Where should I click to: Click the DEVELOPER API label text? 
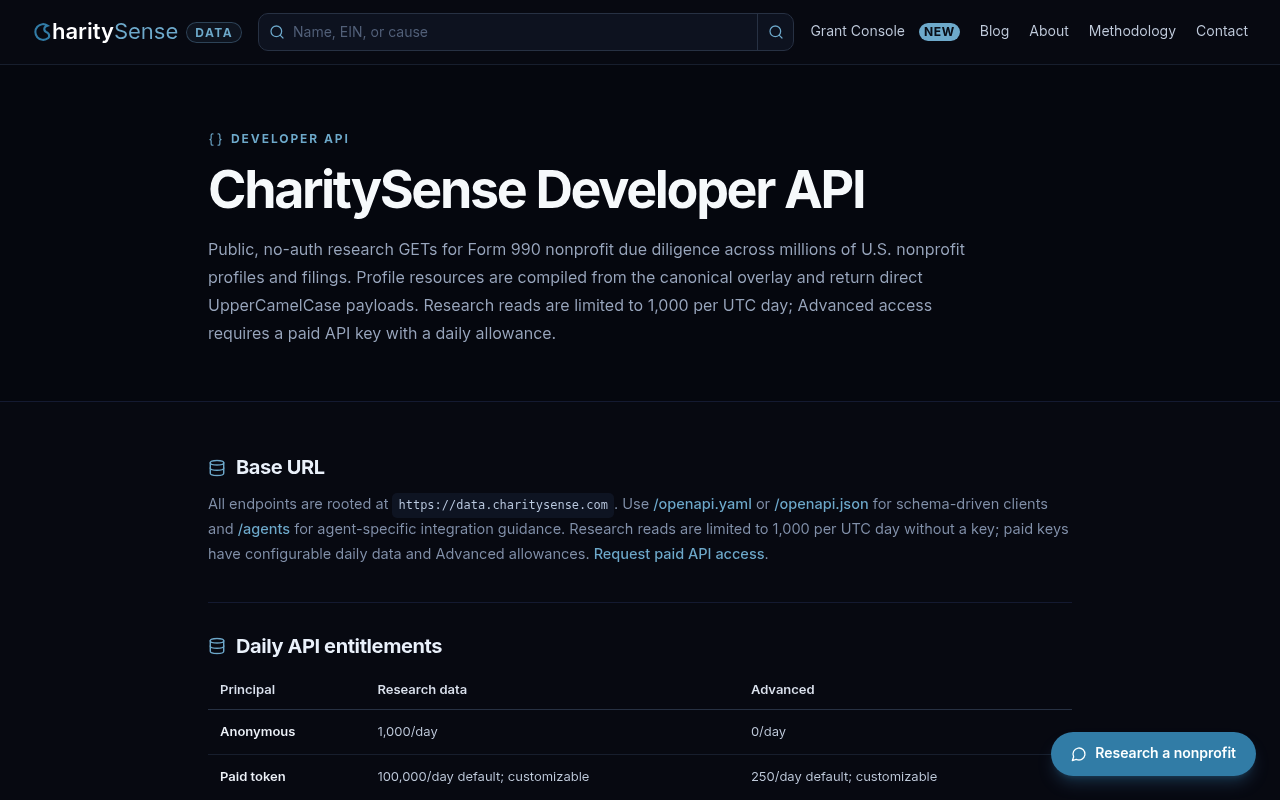290,139
